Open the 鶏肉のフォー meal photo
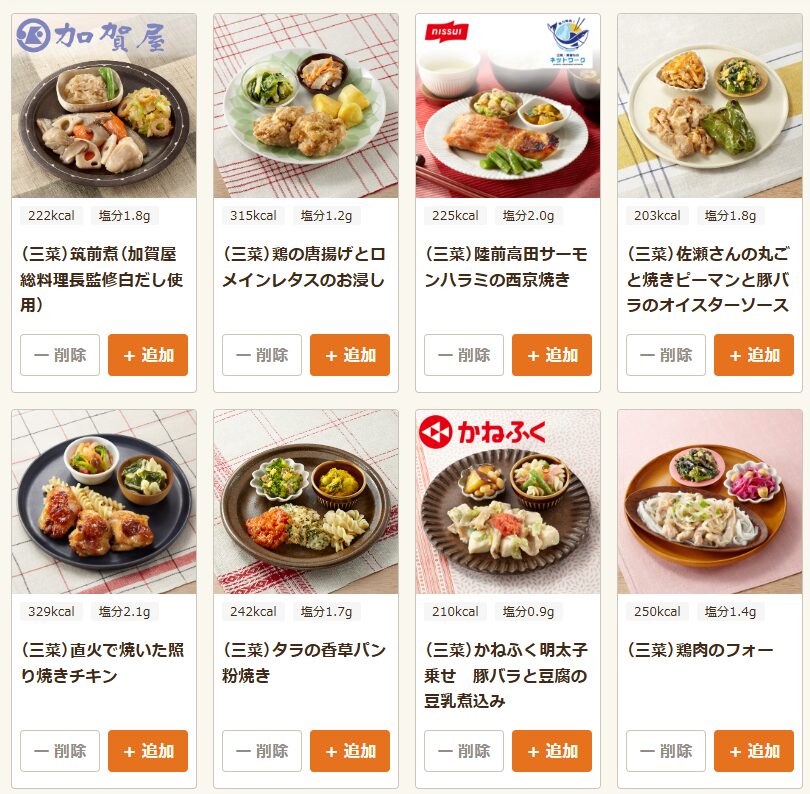This screenshot has width=810, height=794. (x=710, y=502)
